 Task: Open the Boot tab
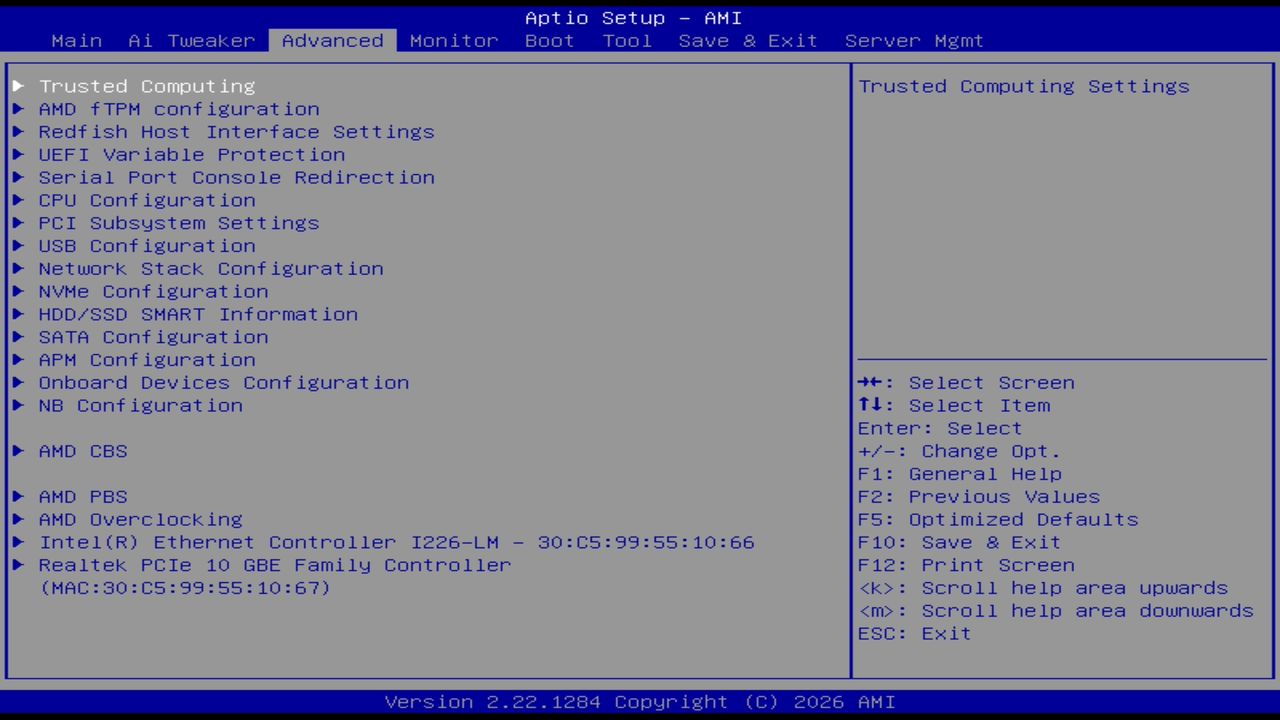tap(550, 41)
